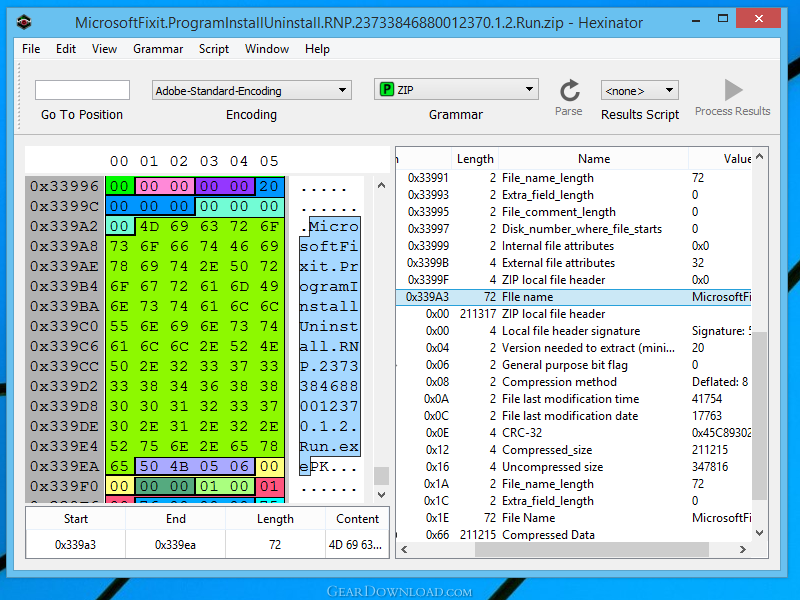Viewport: 800px width, 600px height.
Task: Click the results vertical scrollbar thumb
Action: coord(760,415)
